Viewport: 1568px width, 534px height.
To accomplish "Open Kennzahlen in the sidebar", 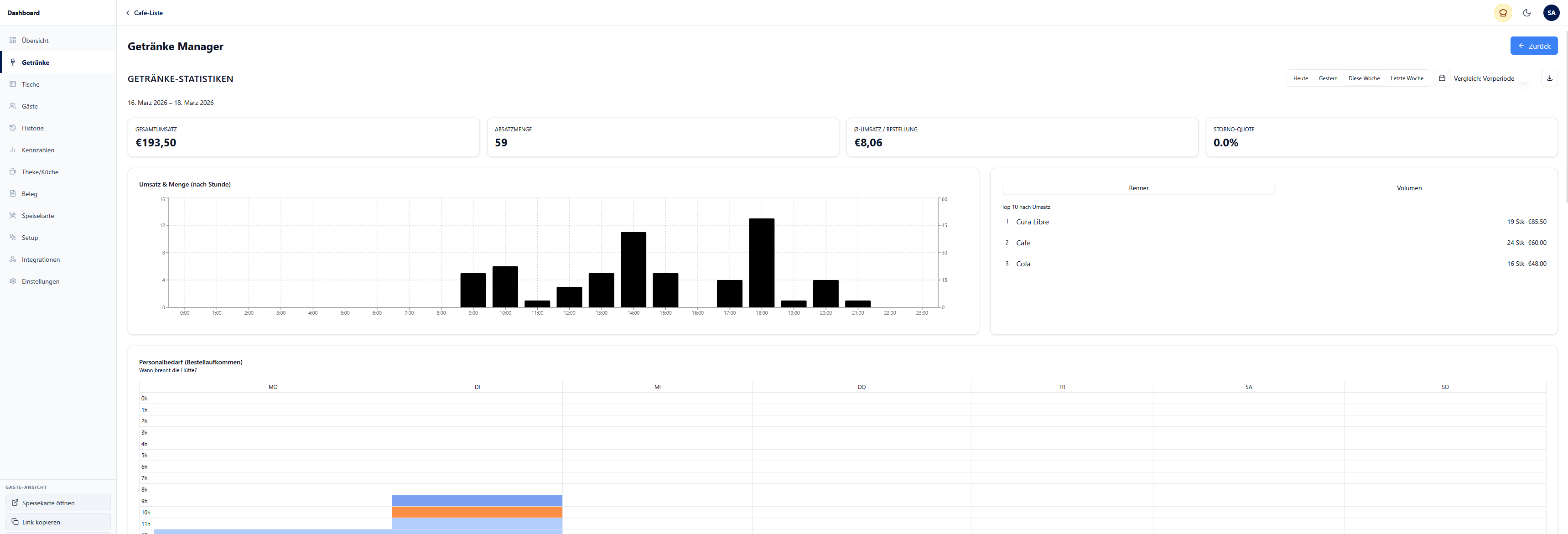I will click(x=38, y=150).
